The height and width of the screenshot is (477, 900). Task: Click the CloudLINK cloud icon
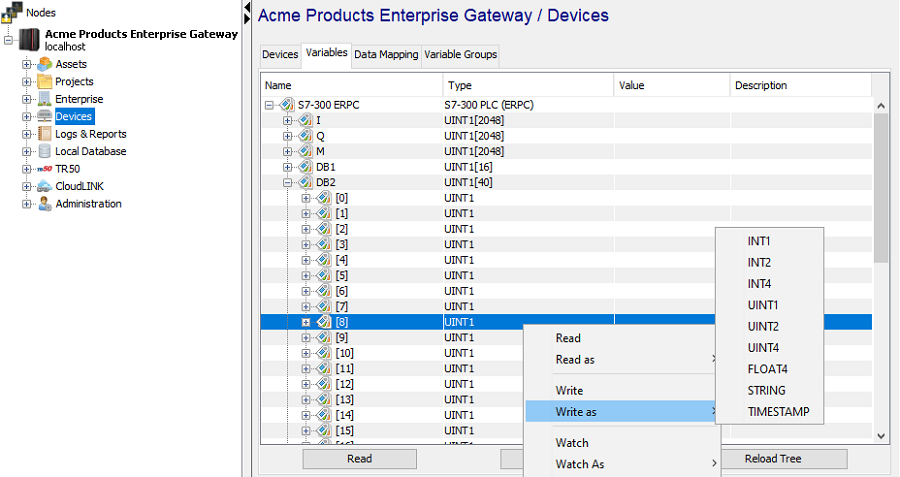[45, 186]
